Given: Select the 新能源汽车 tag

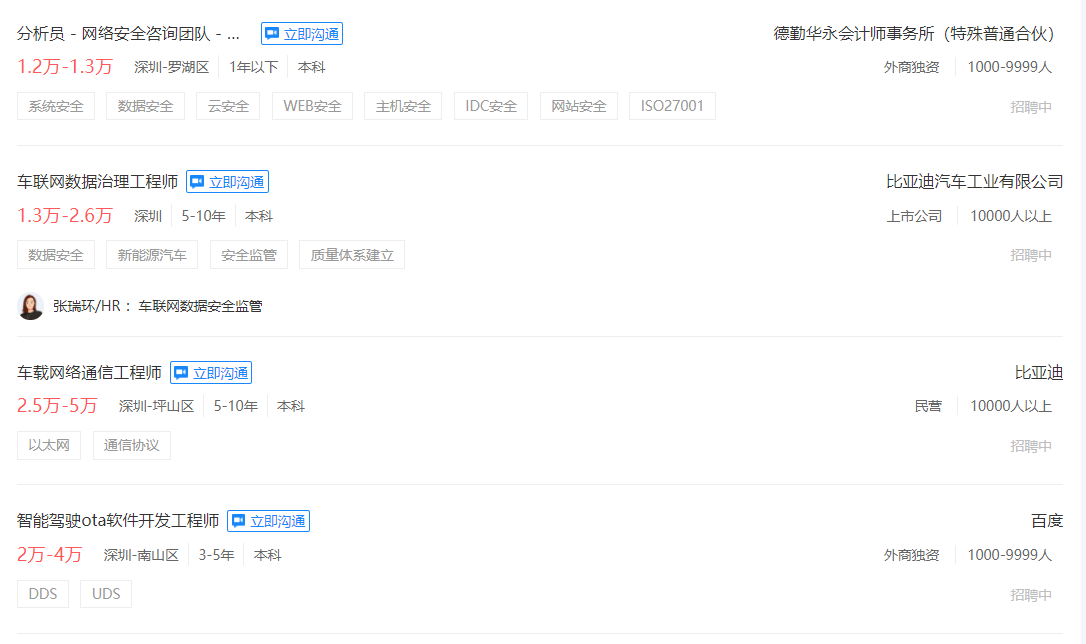Looking at the screenshot, I should tap(152, 255).
